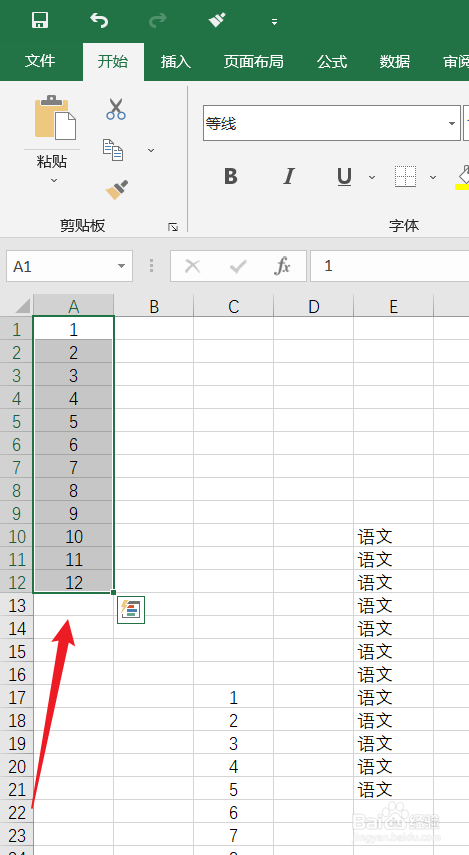
Task: Click cell A1 containing 1
Action: (74, 329)
